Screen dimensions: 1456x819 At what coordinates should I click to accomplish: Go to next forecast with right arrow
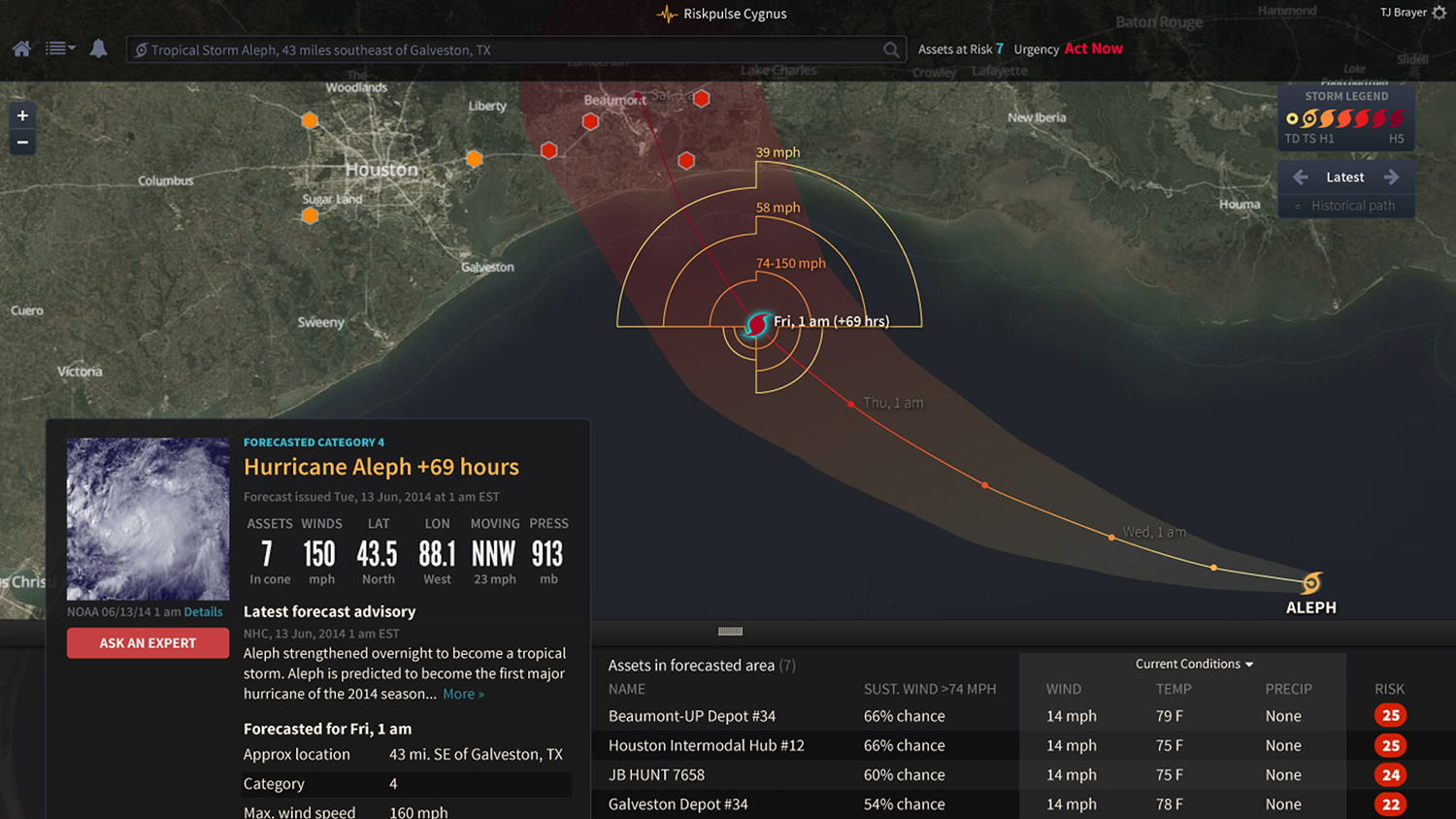pyautogui.click(x=1391, y=177)
